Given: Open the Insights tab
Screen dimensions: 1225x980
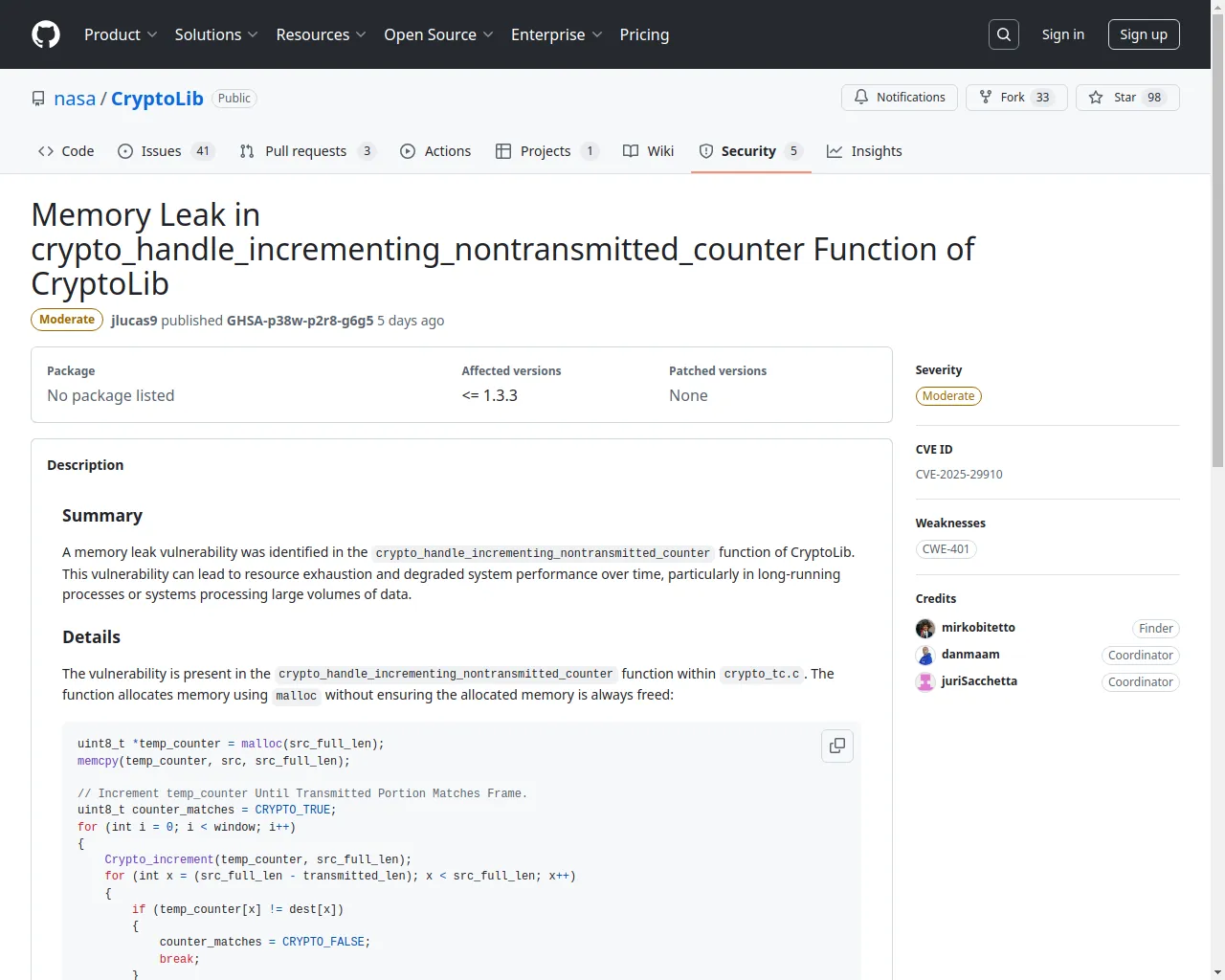Looking at the screenshot, I should click(x=864, y=151).
